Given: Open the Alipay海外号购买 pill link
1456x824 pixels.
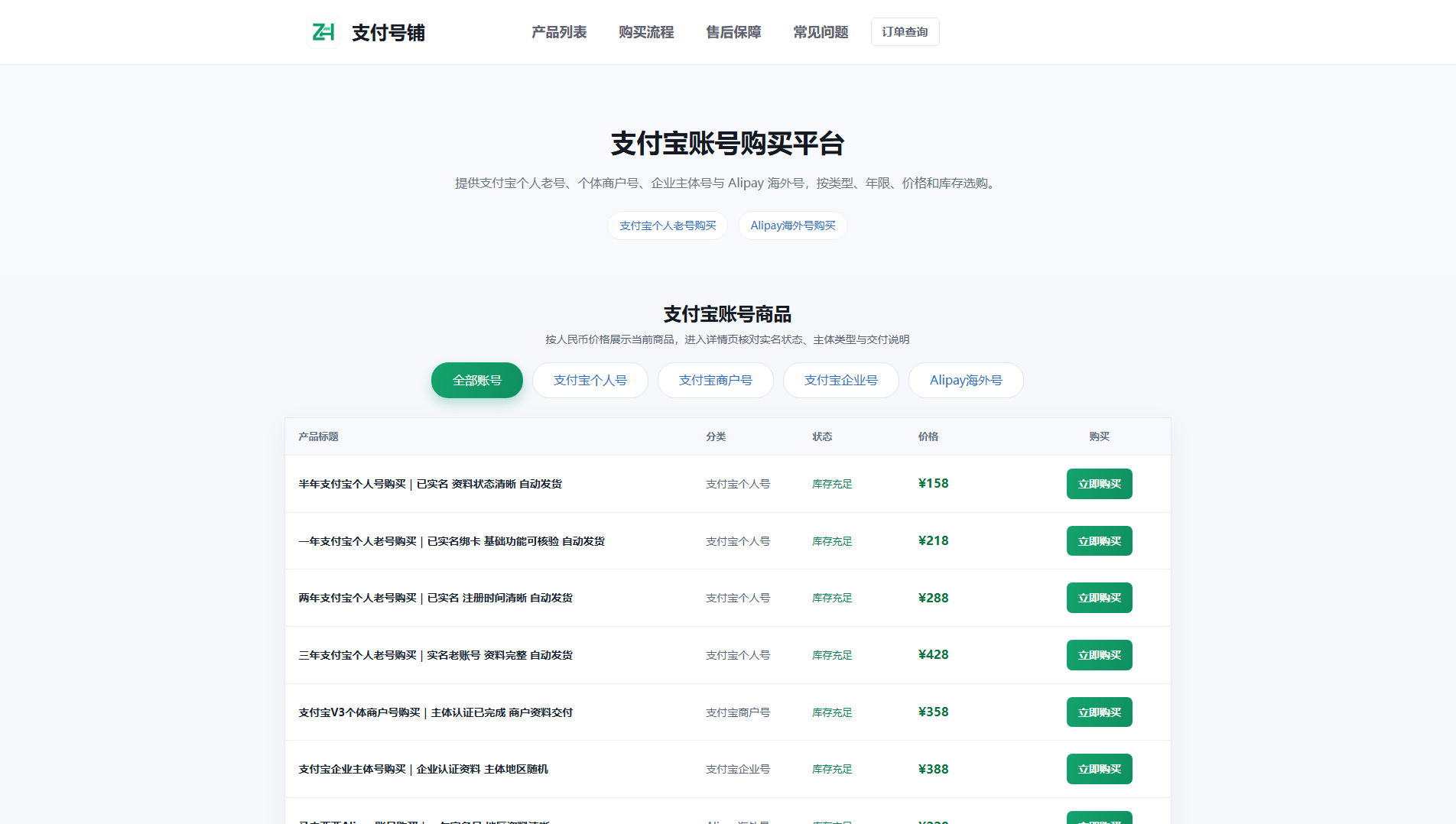Looking at the screenshot, I should [x=793, y=225].
